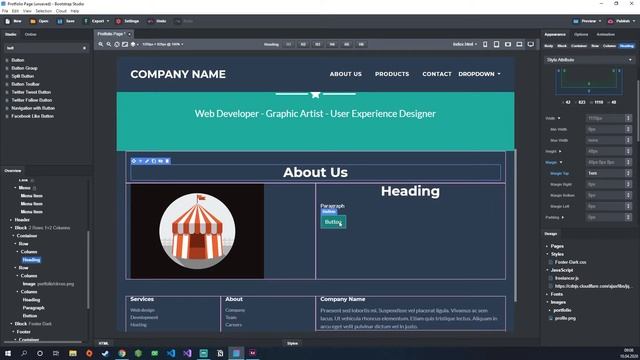Collapse the Block Footer Dark node

pyautogui.click(x=11, y=324)
